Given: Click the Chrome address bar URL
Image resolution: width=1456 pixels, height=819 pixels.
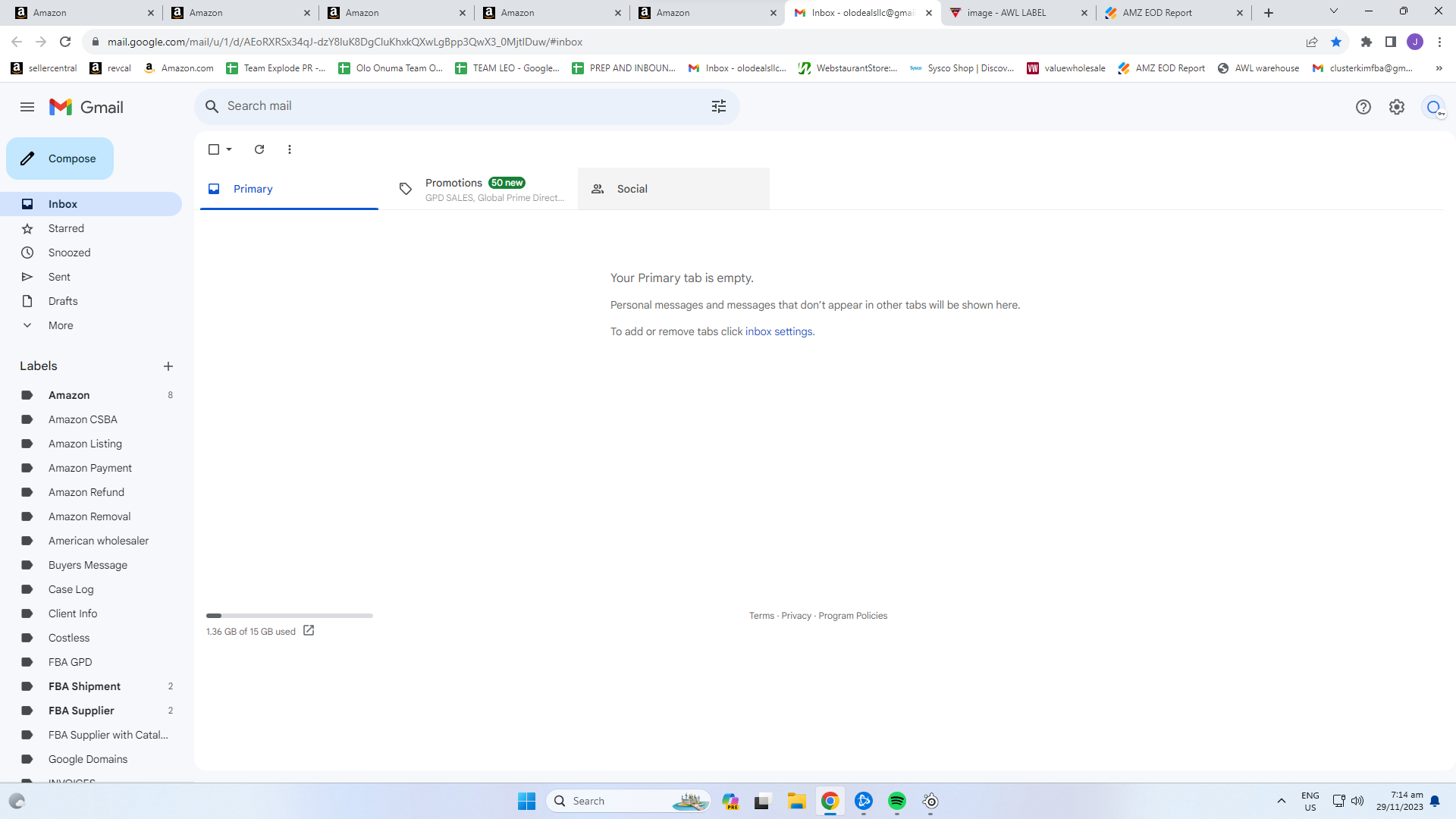Looking at the screenshot, I should click(345, 42).
